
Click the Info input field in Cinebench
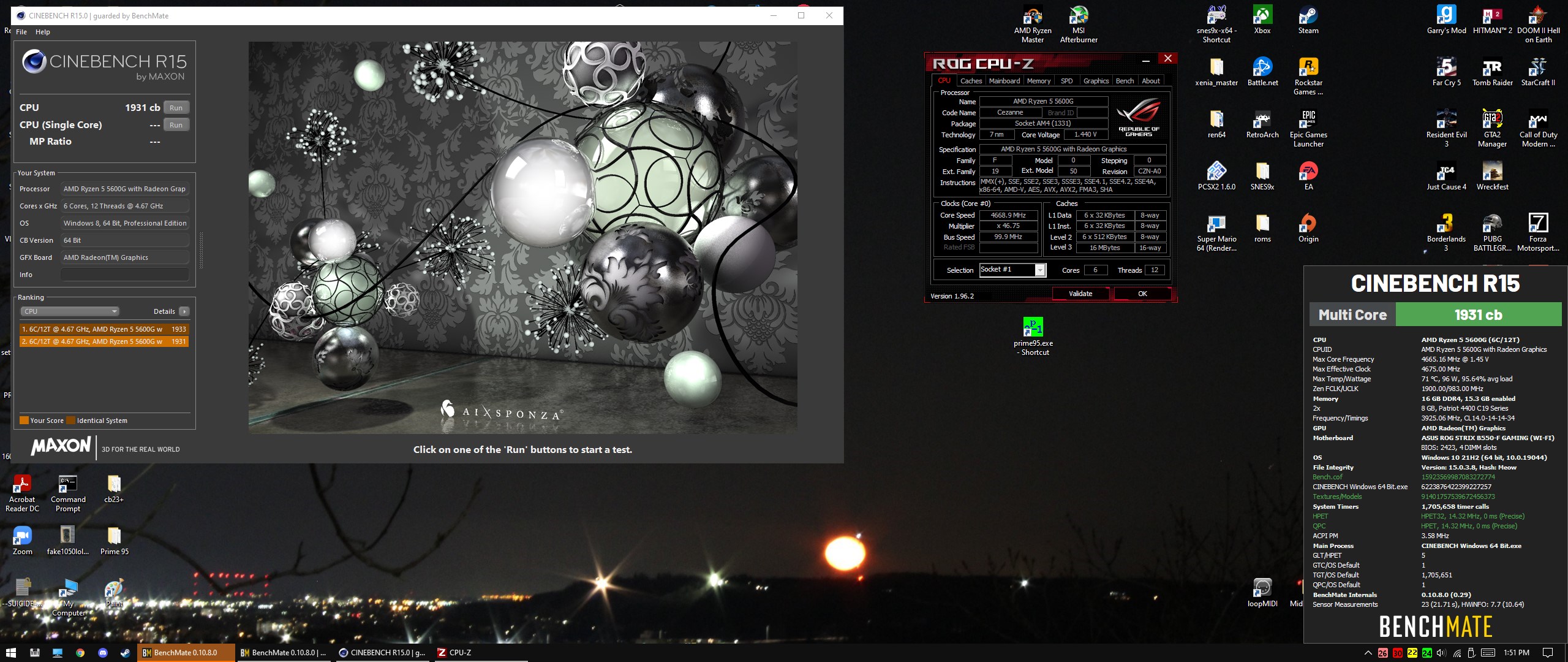[125, 275]
